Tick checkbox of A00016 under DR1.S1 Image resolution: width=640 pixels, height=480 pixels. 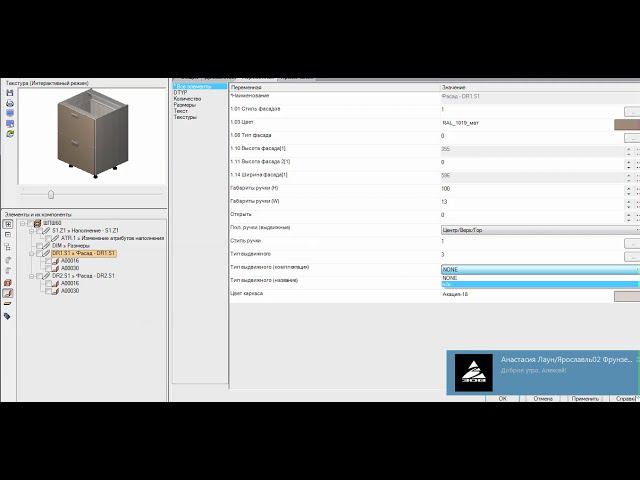click(48, 261)
